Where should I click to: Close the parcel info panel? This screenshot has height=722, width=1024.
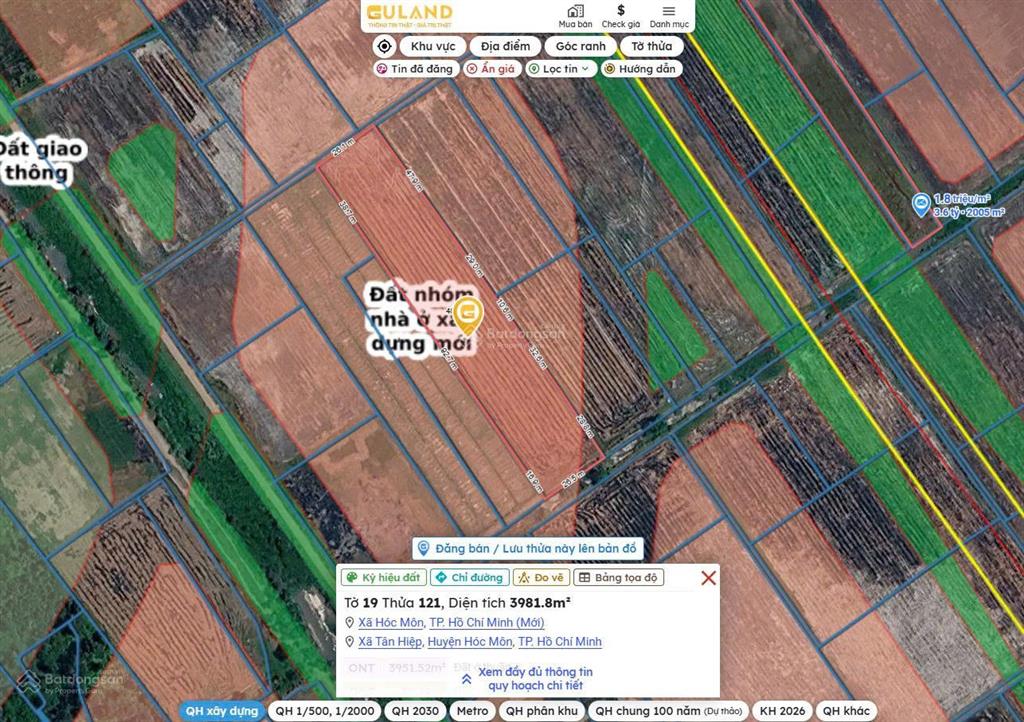coord(708,578)
